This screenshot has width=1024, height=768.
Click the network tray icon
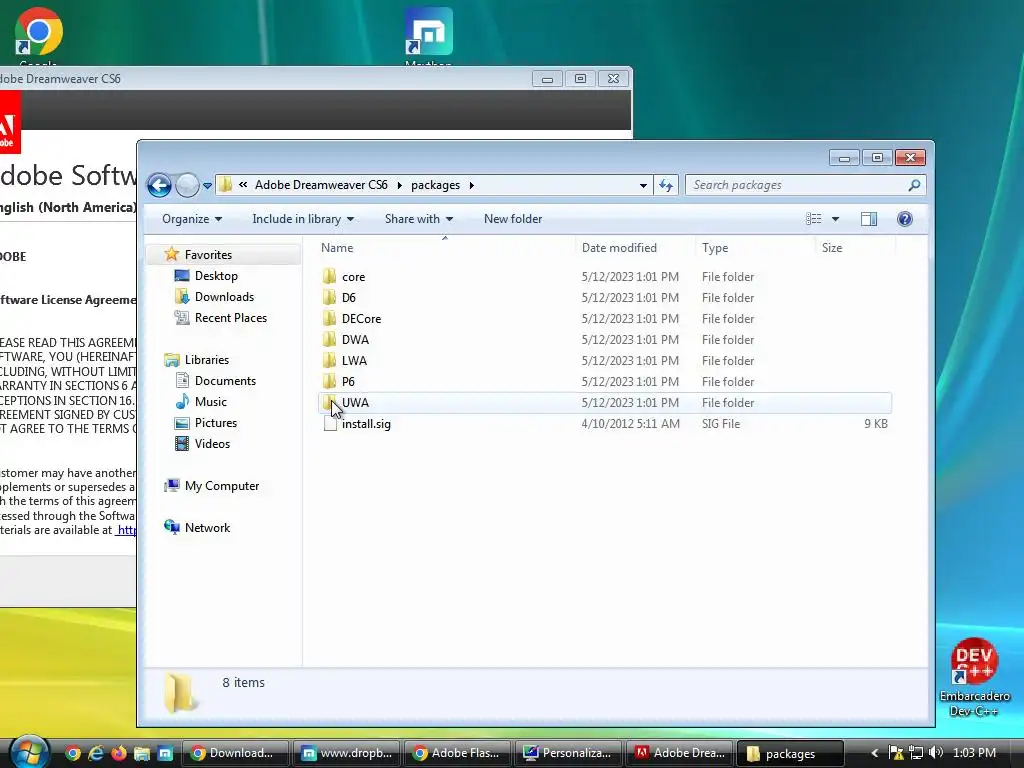(916, 753)
